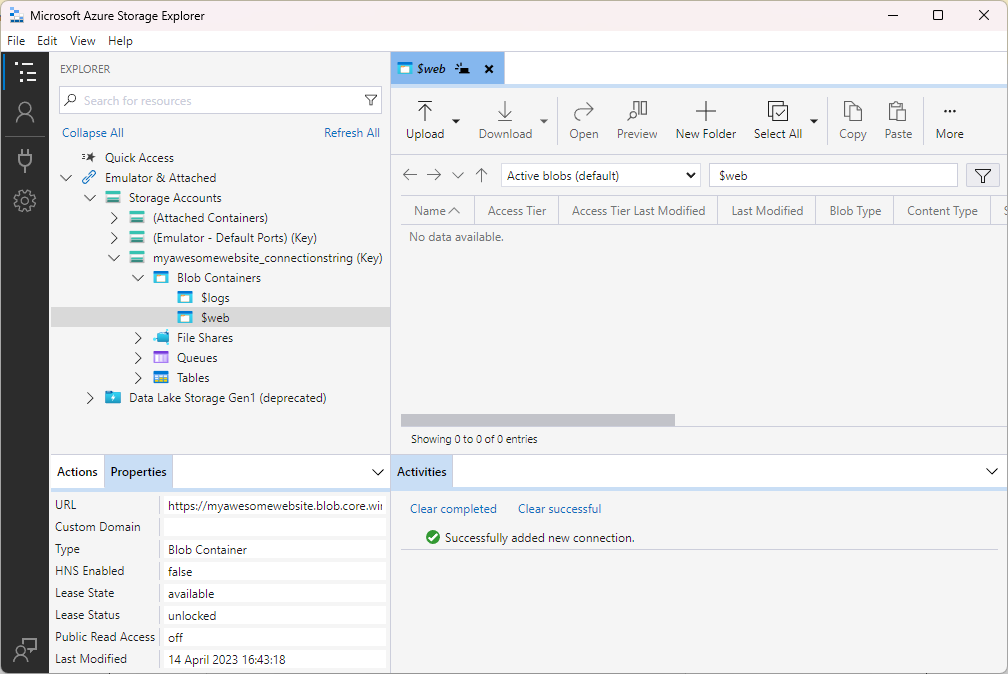Screen dimensions: 1008x674
Task: Open the Help menu
Action: pyautogui.click(x=120, y=41)
